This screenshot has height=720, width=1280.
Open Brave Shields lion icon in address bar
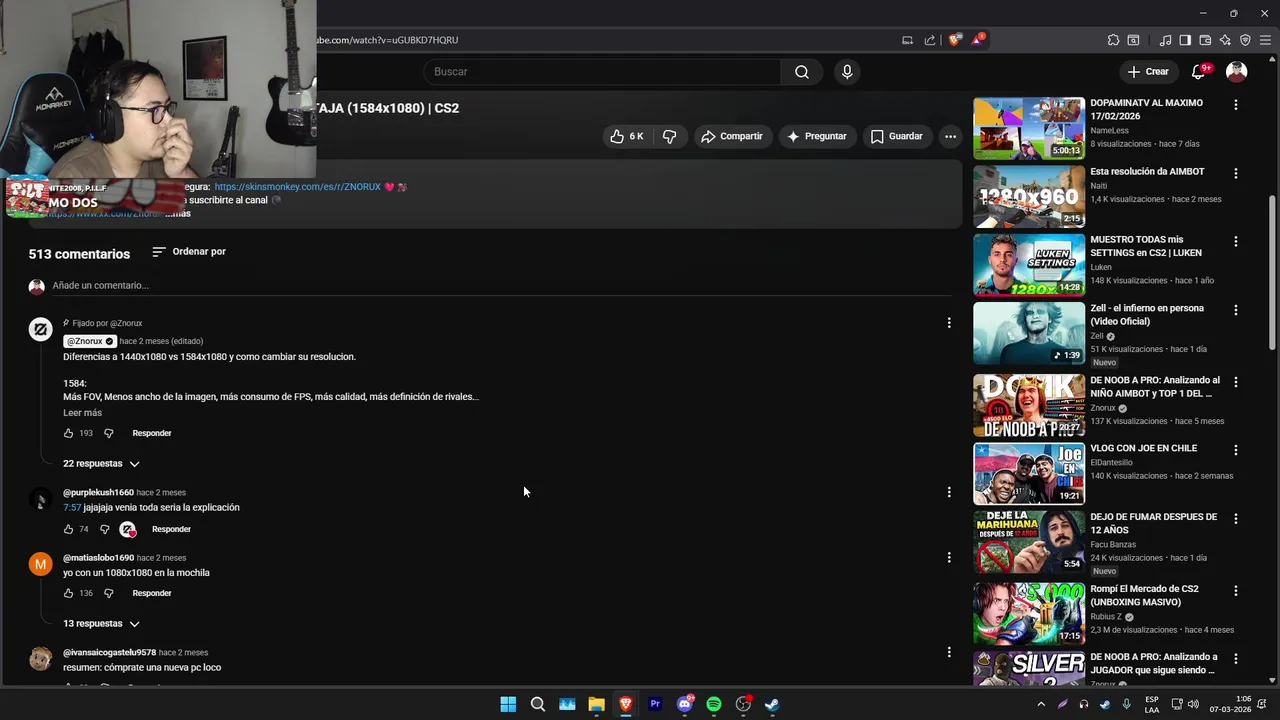click(955, 40)
